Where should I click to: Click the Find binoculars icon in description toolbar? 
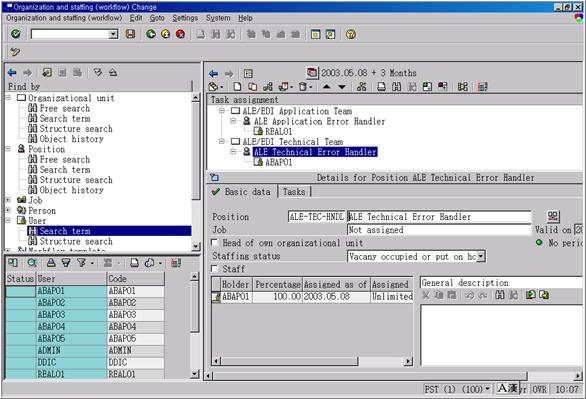[x=499, y=295]
